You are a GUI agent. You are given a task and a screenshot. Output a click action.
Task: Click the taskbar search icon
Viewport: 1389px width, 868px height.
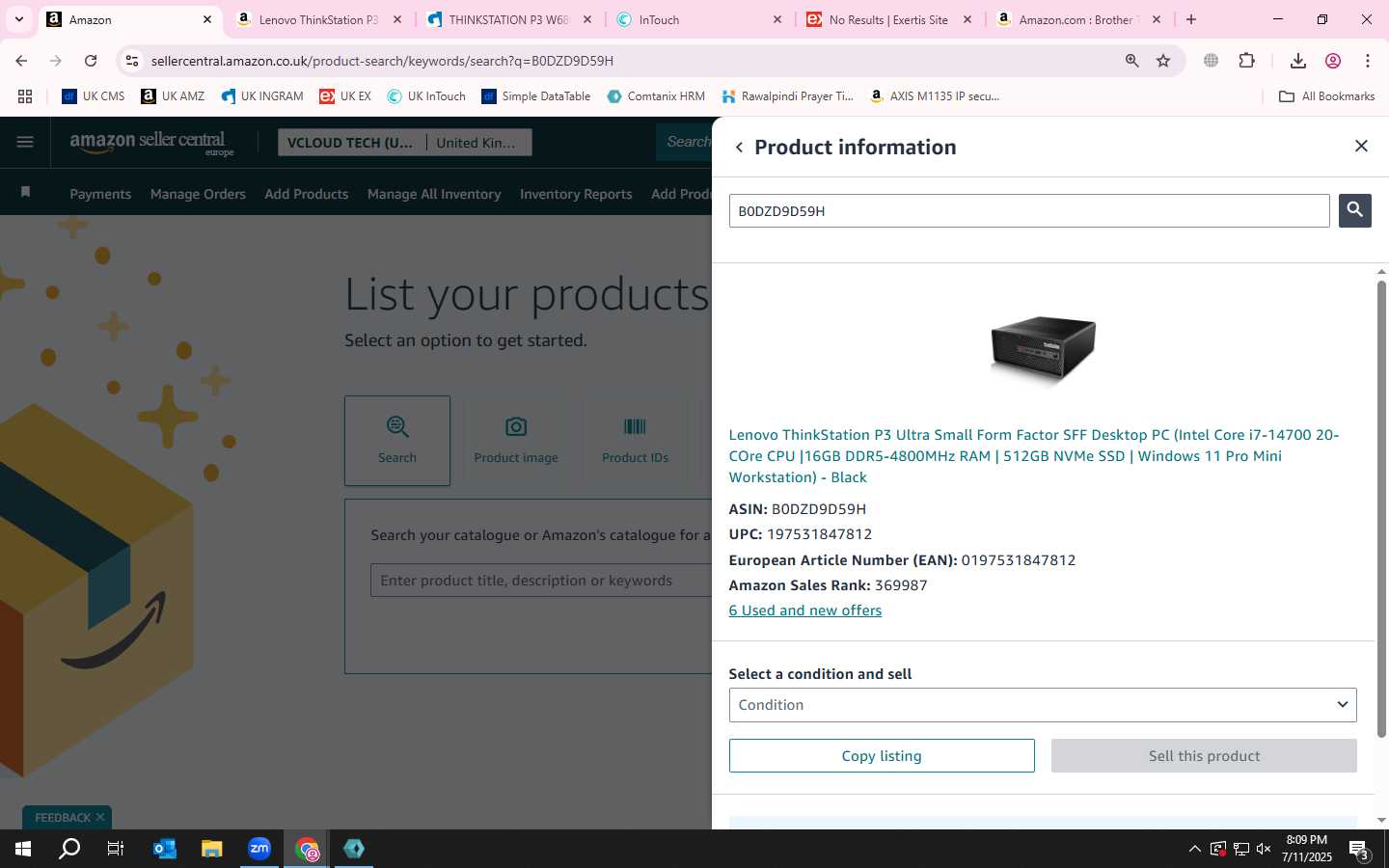pos(69,849)
